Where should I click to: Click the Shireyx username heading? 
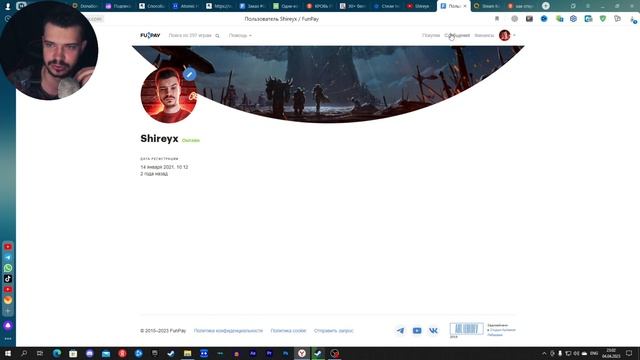(x=159, y=139)
